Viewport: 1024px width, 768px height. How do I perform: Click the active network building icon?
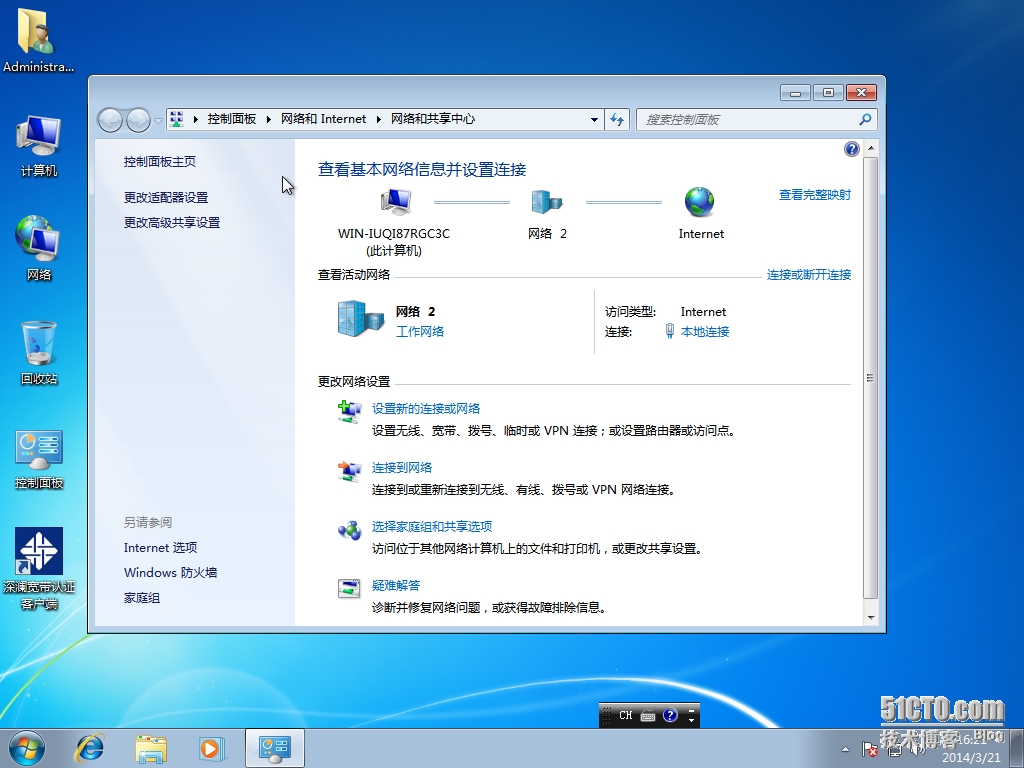click(x=360, y=319)
